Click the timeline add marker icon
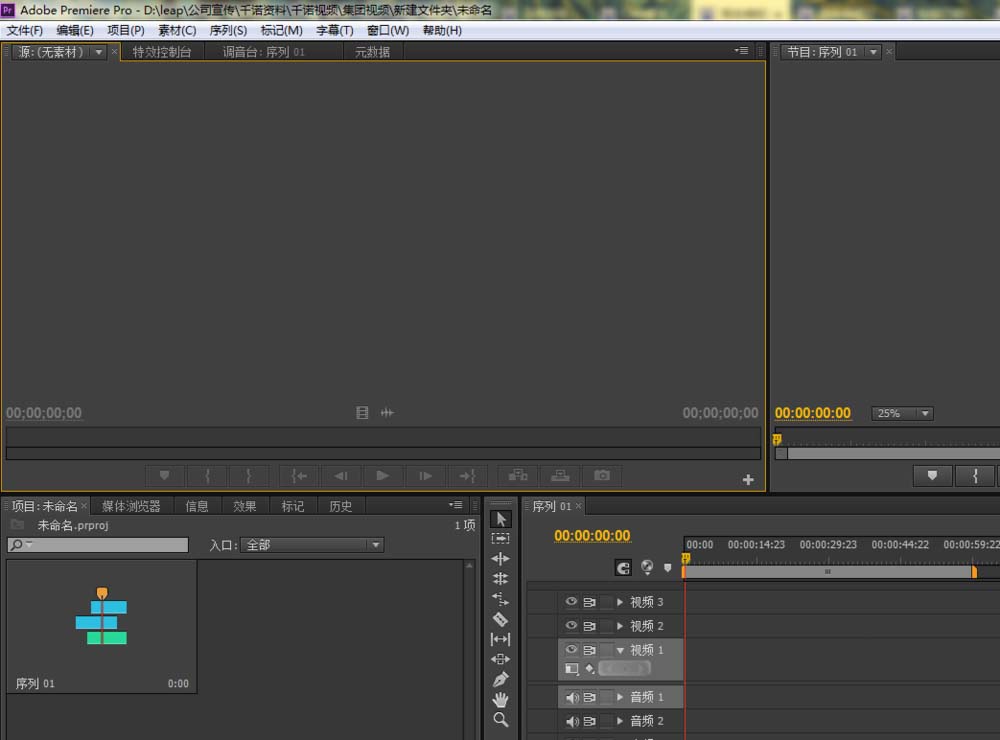 [668, 568]
